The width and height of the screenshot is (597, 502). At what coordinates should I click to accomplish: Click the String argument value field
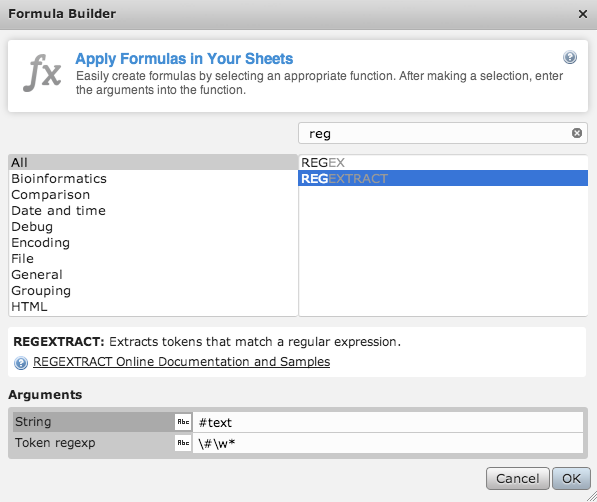388,422
